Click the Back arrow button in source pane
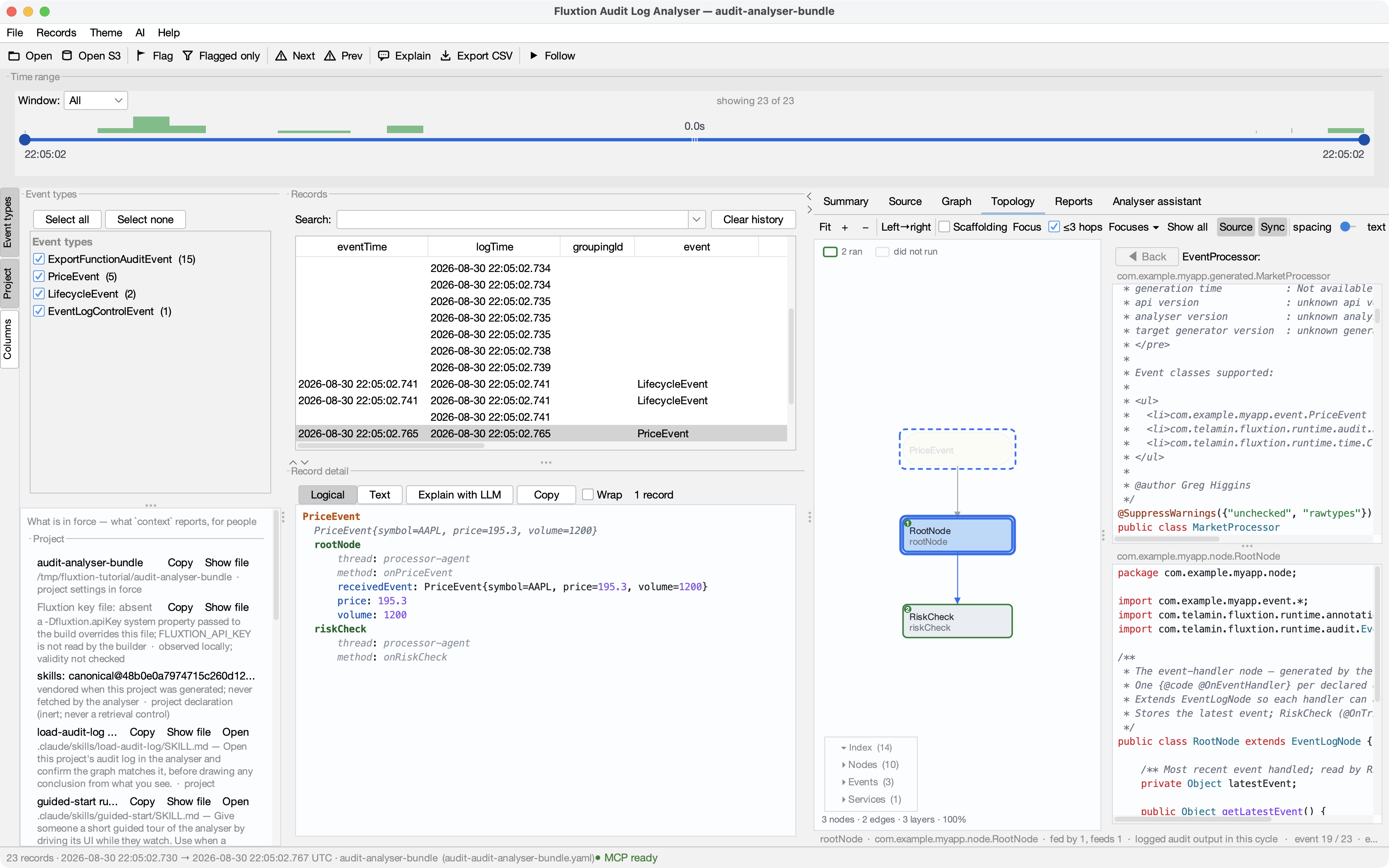1389x868 pixels. point(1147,257)
